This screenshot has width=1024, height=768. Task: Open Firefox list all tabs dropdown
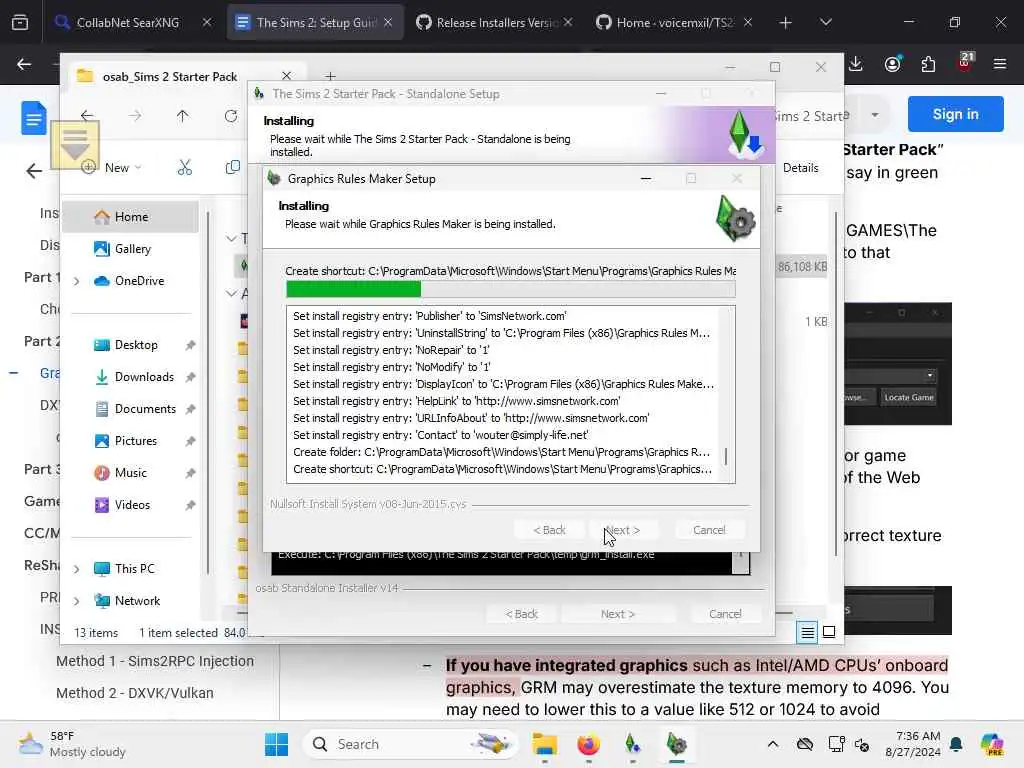[x=825, y=22]
